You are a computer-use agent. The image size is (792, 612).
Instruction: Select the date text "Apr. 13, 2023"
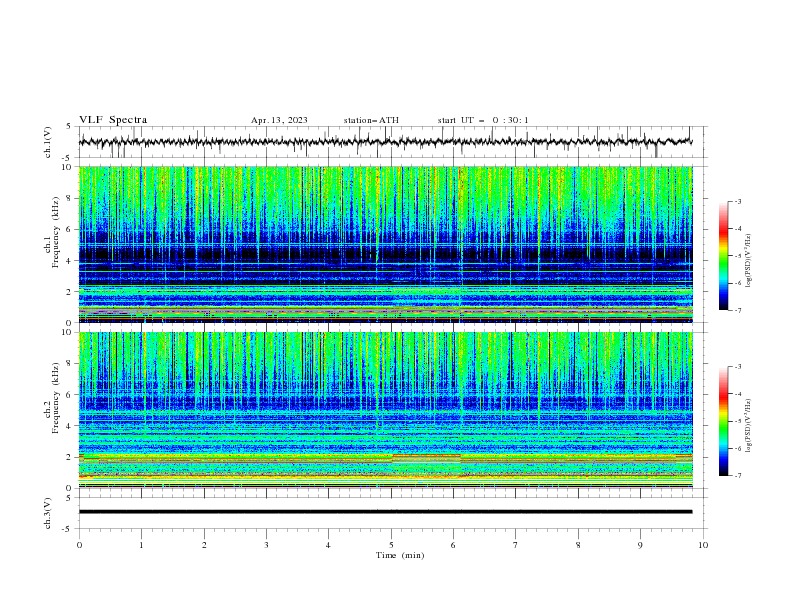point(279,120)
